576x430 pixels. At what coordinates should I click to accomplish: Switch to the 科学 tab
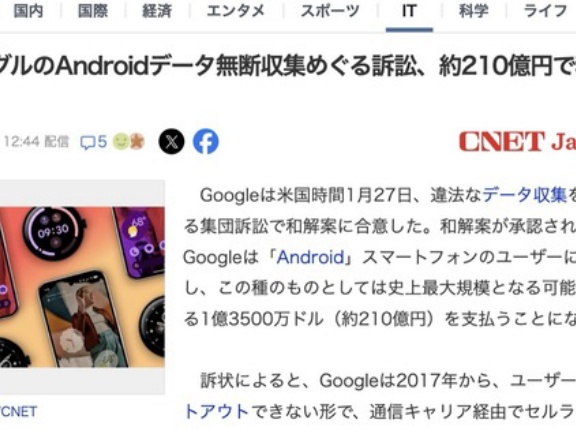tap(474, 11)
